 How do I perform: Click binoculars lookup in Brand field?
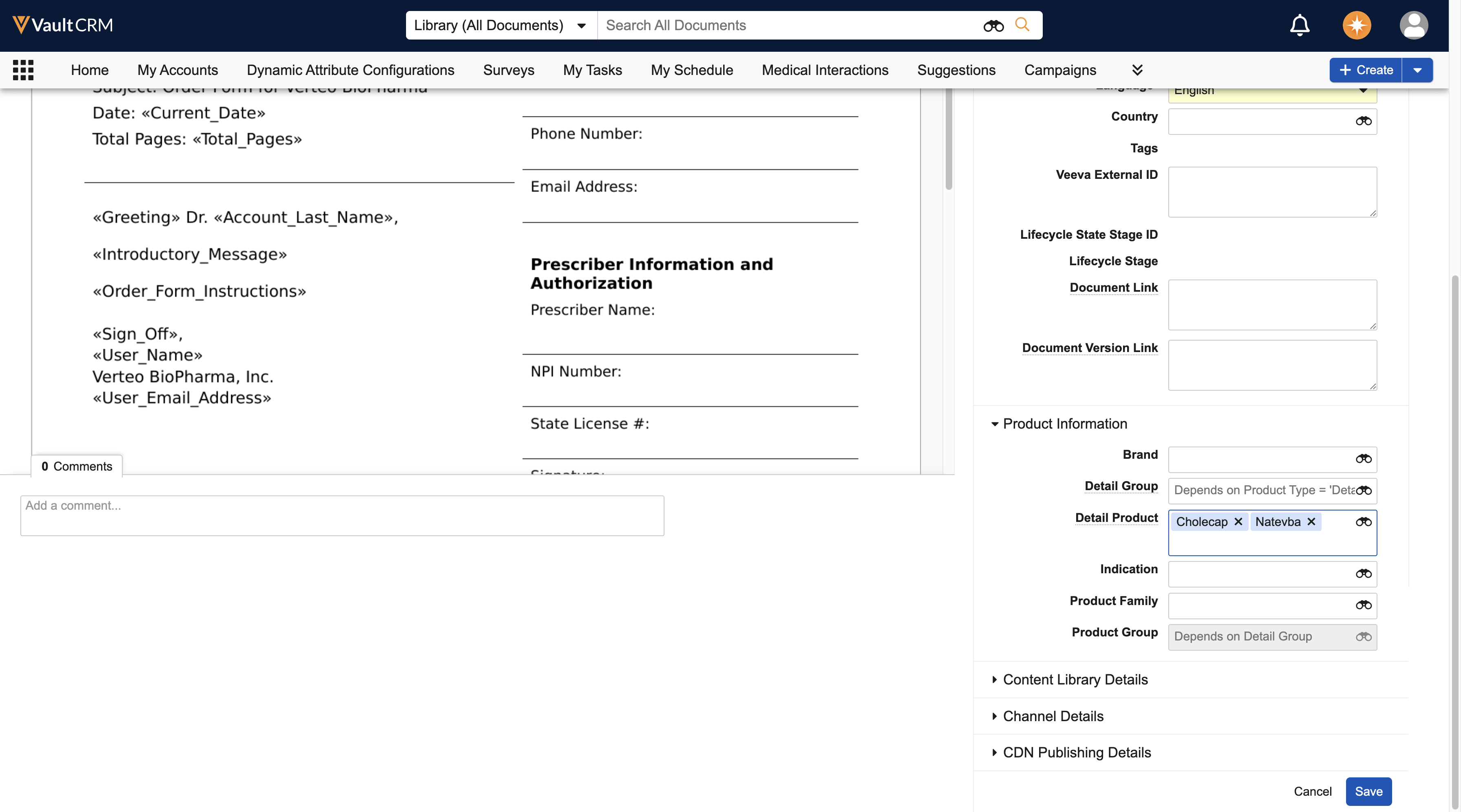point(1364,459)
